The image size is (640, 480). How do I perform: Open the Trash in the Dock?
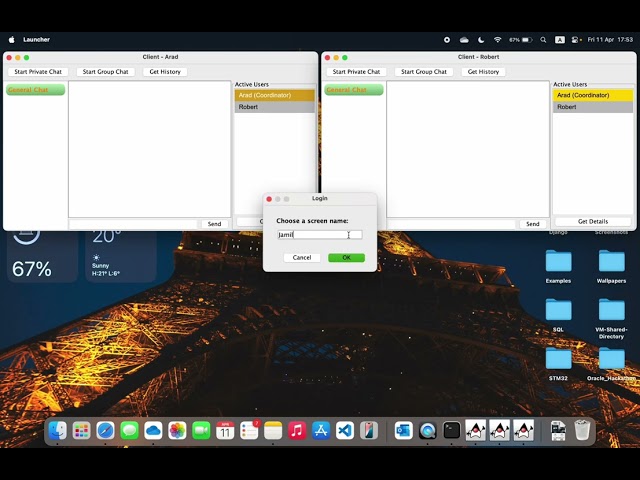tap(582, 431)
